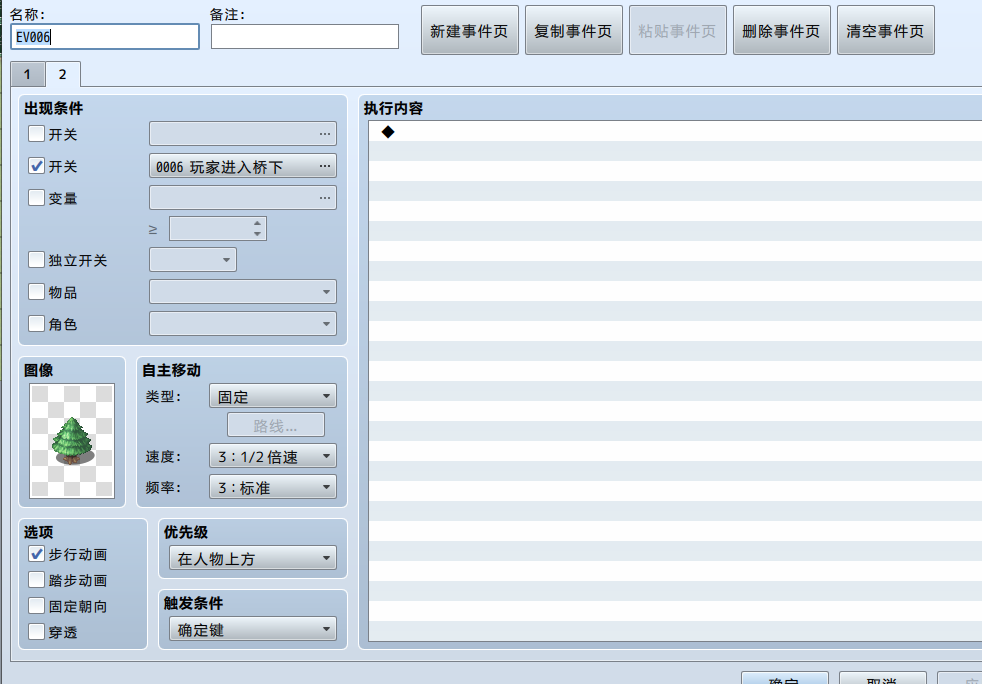The width and height of the screenshot is (982, 684).
Task: Click the 新建事件页 button
Action: [470, 31]
